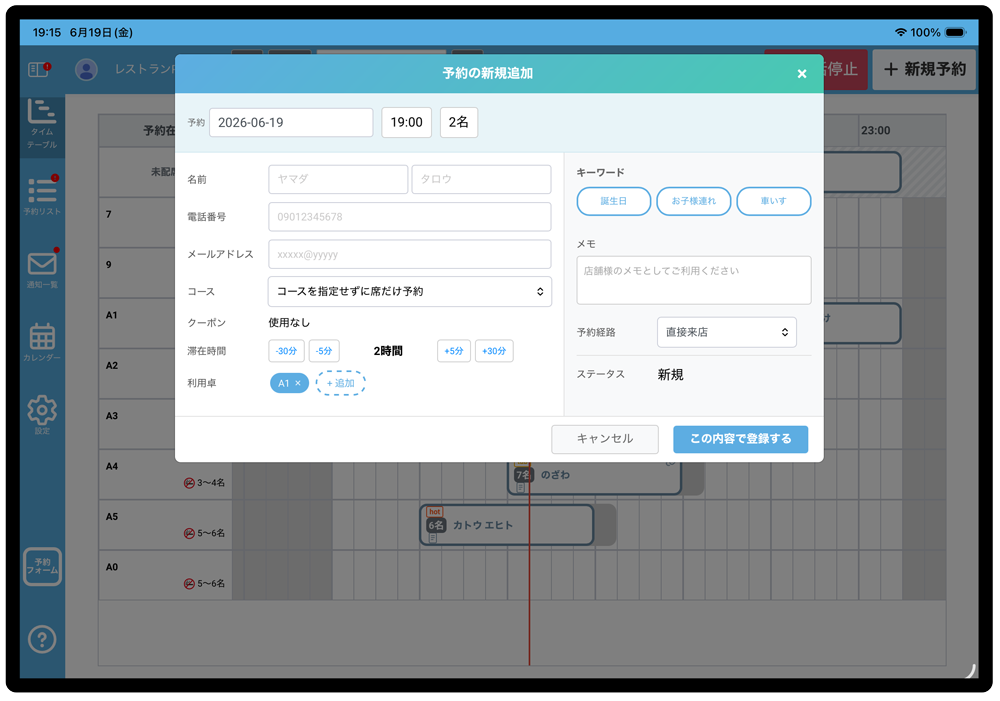The width and height of the screenshot is (1000, 701).
Task: Select the カトウ エヒト reservation block
Action: click(507, 525)
